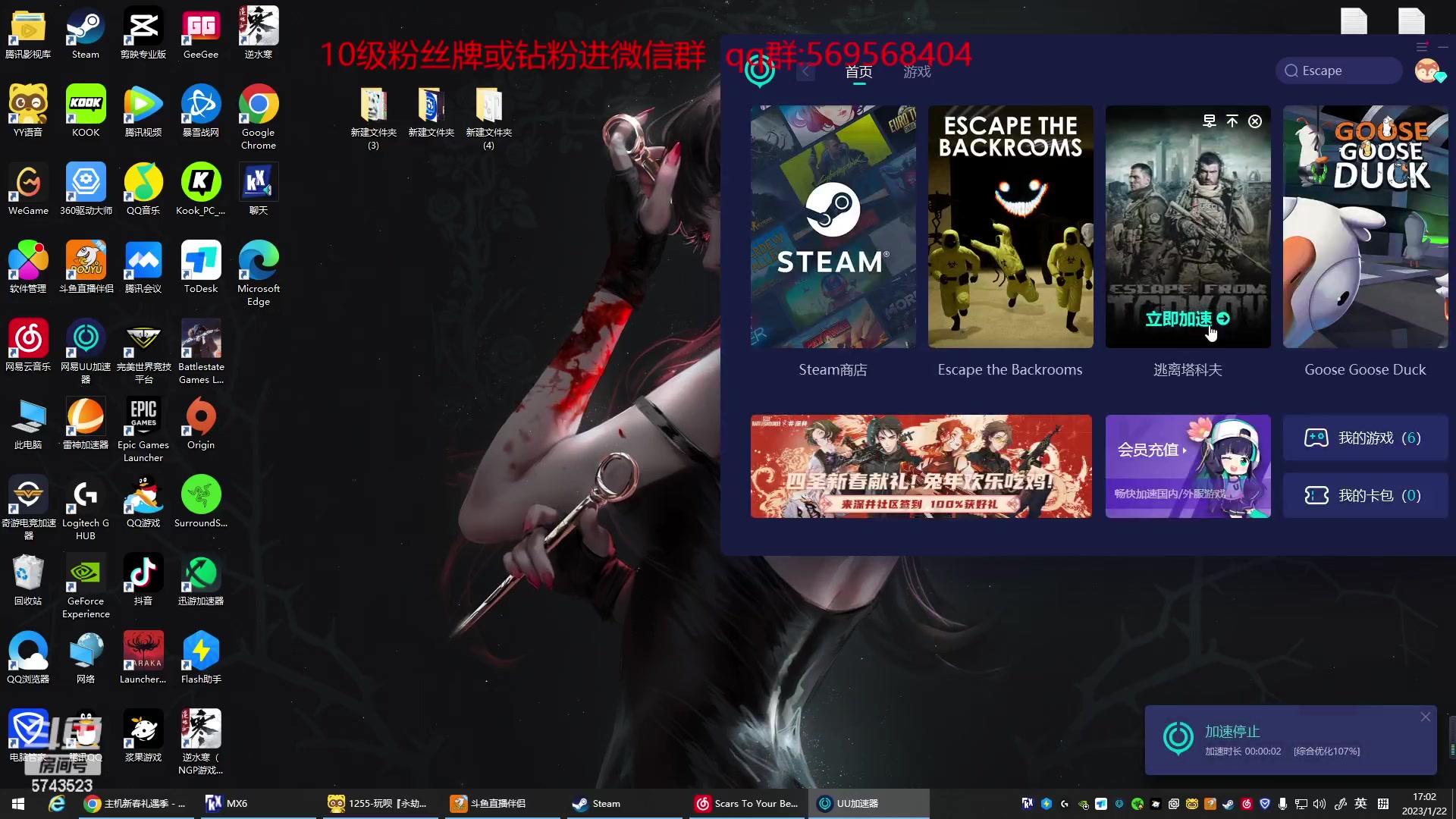Select the Escape the Backrooms card

click(x=1010, y=227)
